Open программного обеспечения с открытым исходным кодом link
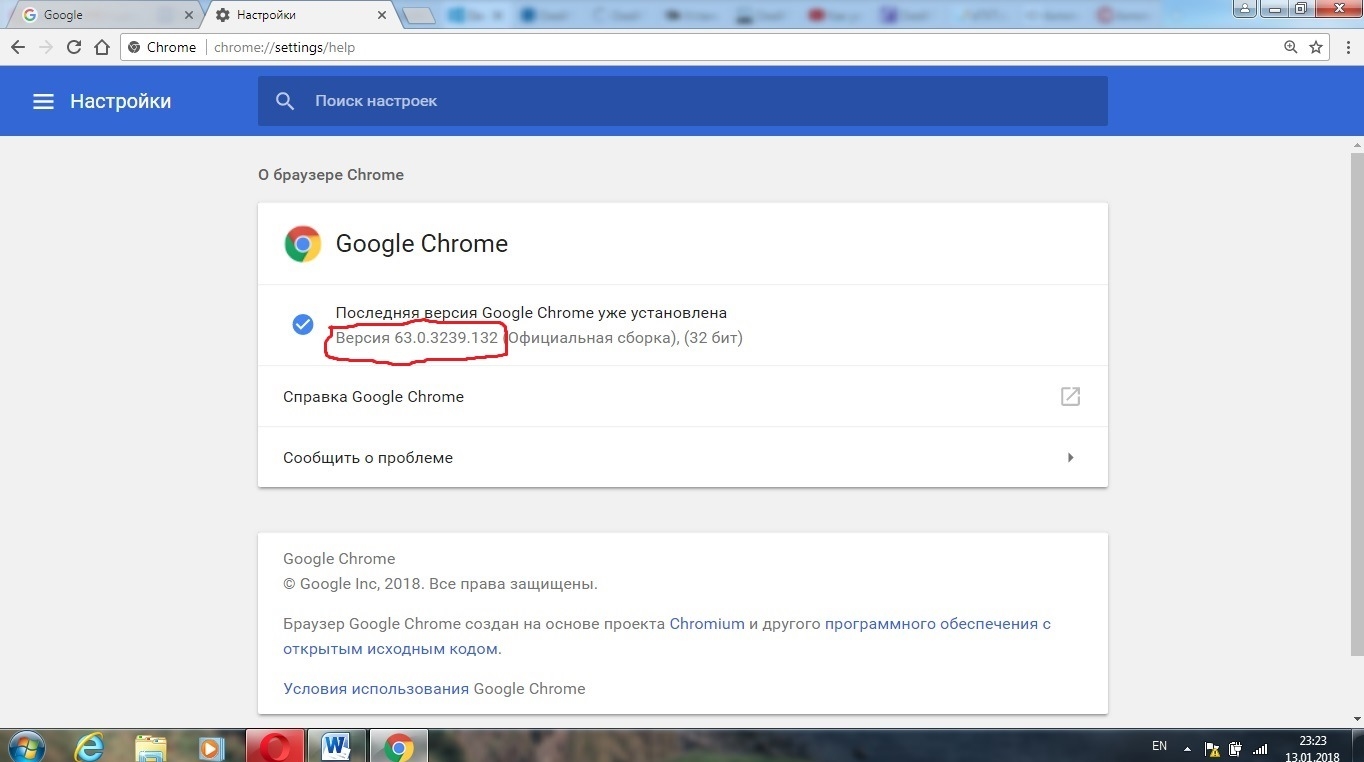 point(666,636)
